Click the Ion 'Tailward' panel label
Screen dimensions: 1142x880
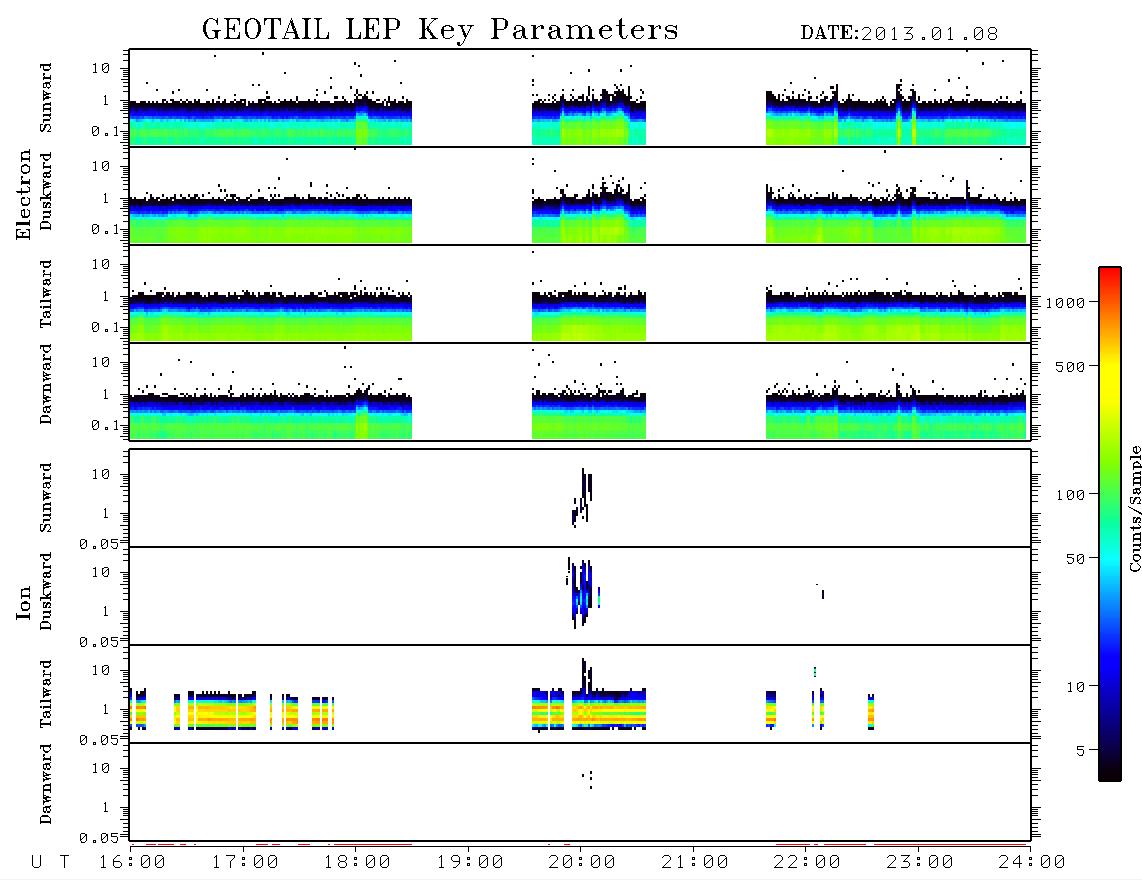[46, 694]
